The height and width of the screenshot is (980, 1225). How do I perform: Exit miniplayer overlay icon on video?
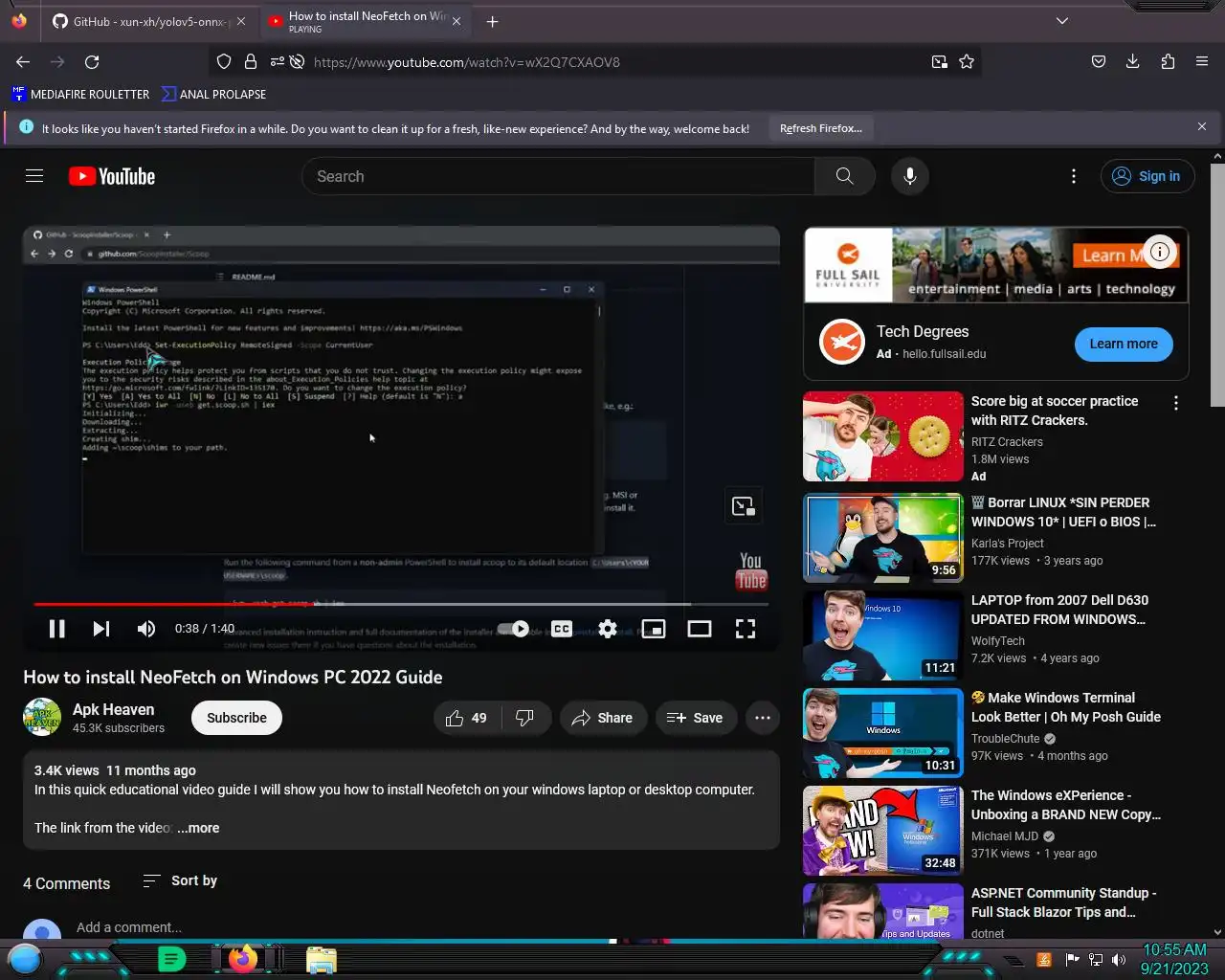pyautogui.click(x=744, y=506)
